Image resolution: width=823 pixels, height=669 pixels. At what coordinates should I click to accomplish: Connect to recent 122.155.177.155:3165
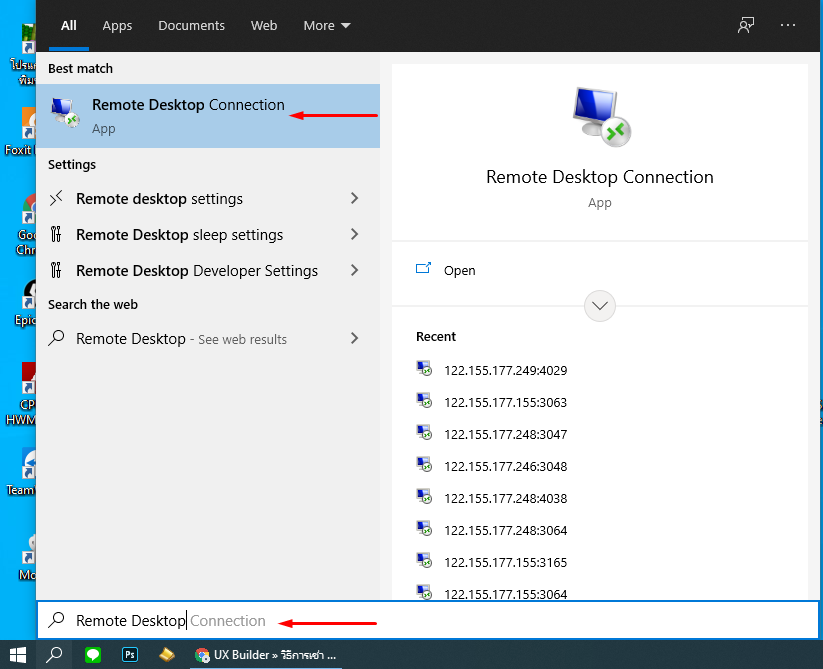(505, 562)
